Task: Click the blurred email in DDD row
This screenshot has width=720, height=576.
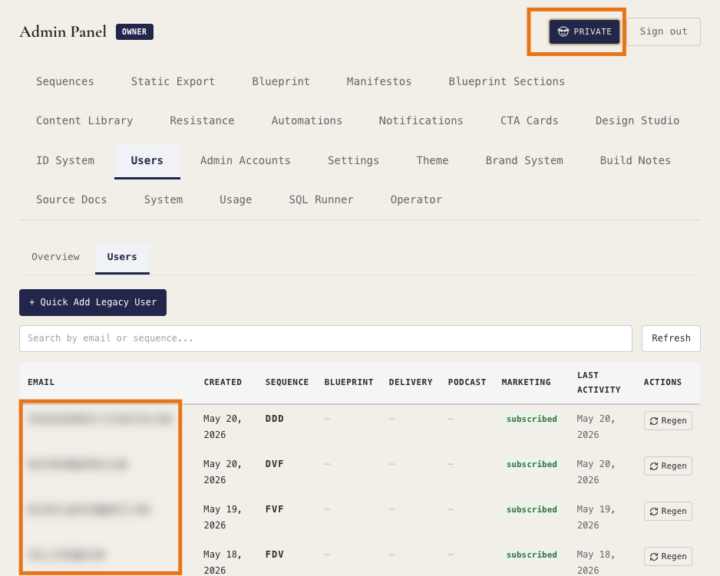Action: point(100,418)
